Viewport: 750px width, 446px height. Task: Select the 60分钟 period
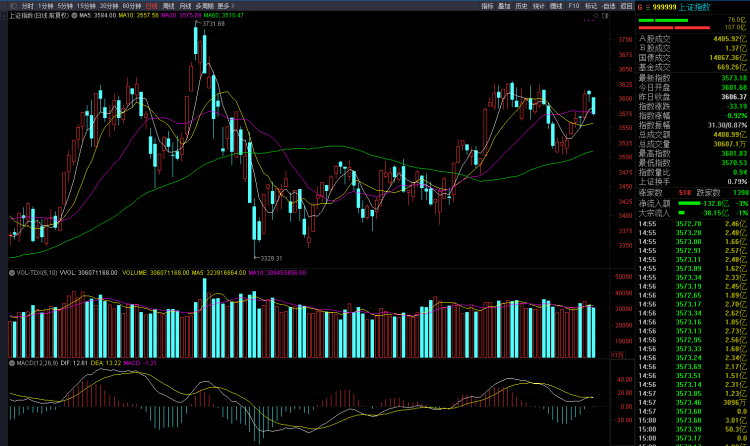click(132, 6)
